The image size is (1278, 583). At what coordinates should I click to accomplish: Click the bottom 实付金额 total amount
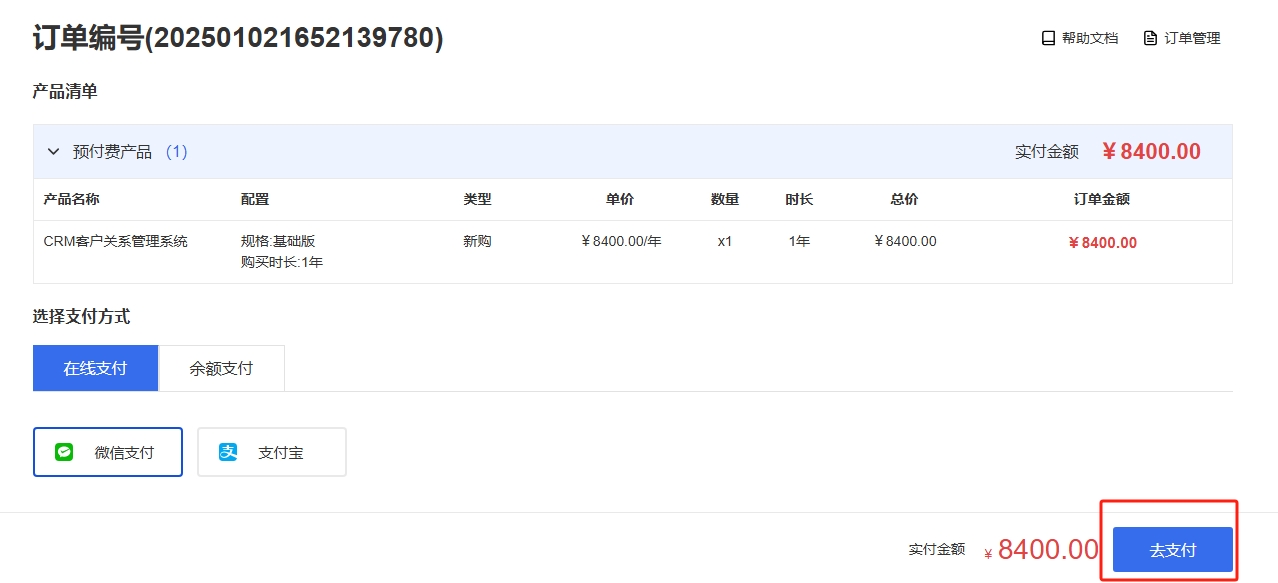tap(1041, 550)
